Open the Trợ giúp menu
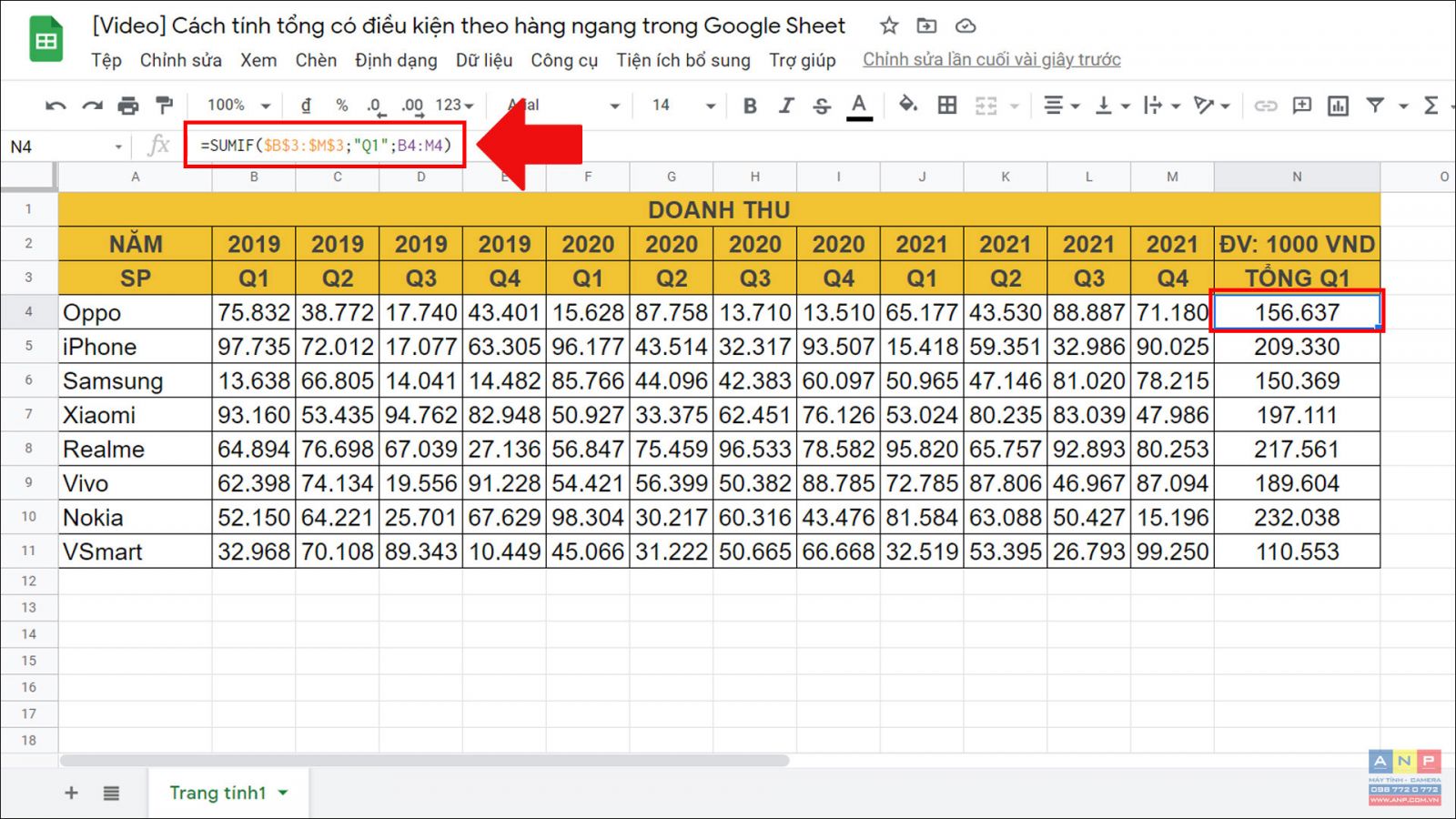Viewport: 1456px width, 819px height. 803,60
